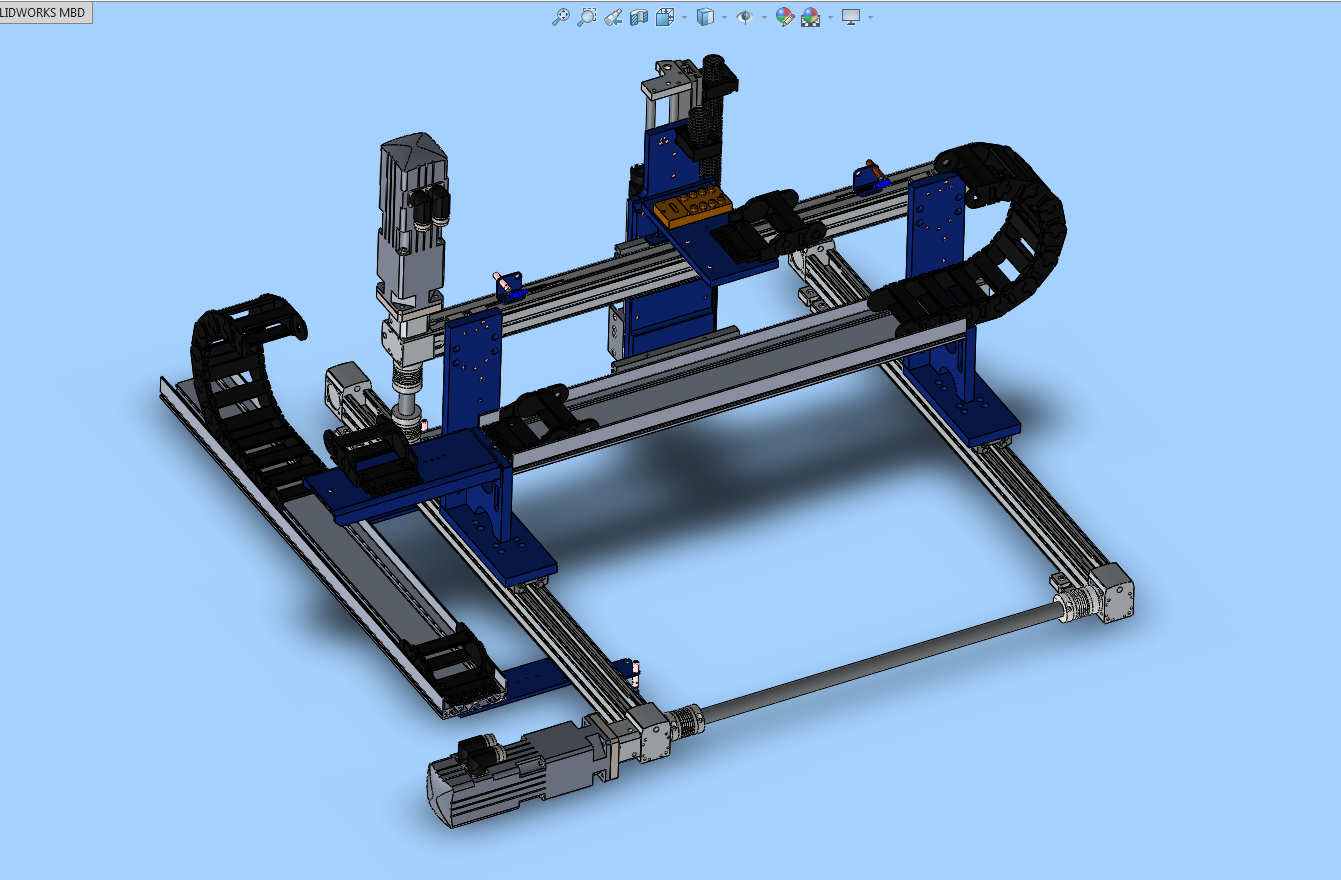This screenshot has height=880, width=1341.
Task: Open the Apply Scene dropdown arrow
Action: (x=830, y=16)
